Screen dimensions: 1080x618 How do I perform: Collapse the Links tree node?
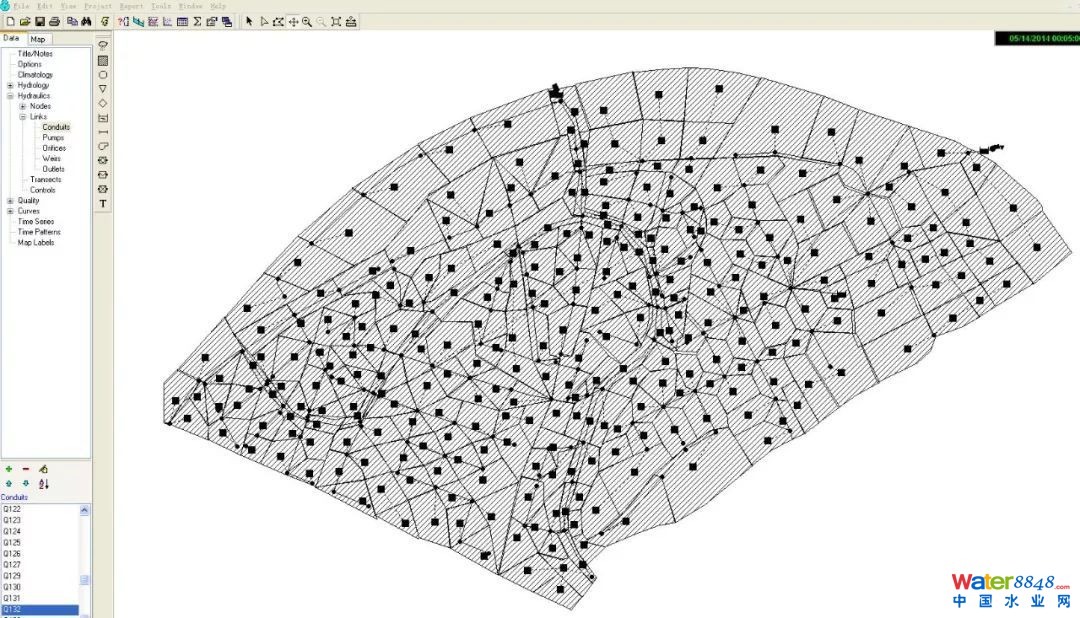pos(22,117)
